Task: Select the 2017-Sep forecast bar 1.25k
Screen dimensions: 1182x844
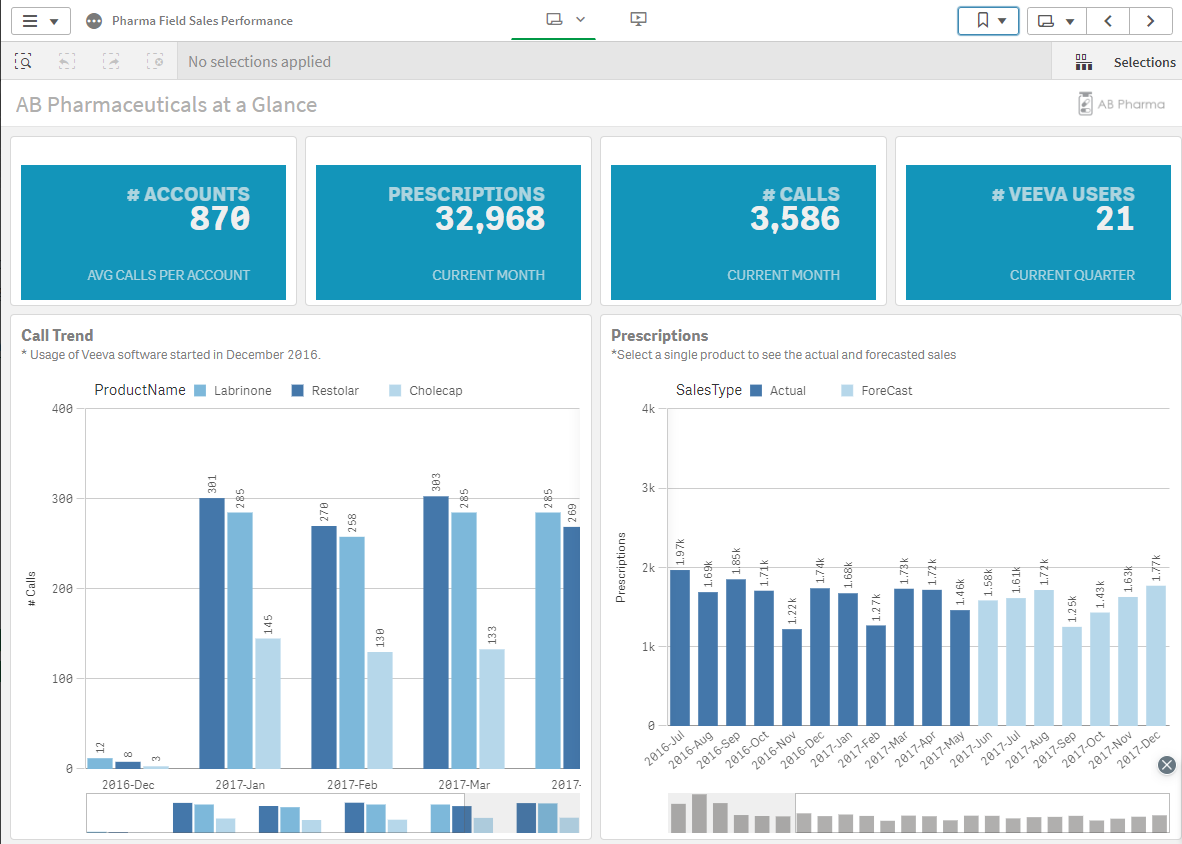Action: (x=1072, y=676)
